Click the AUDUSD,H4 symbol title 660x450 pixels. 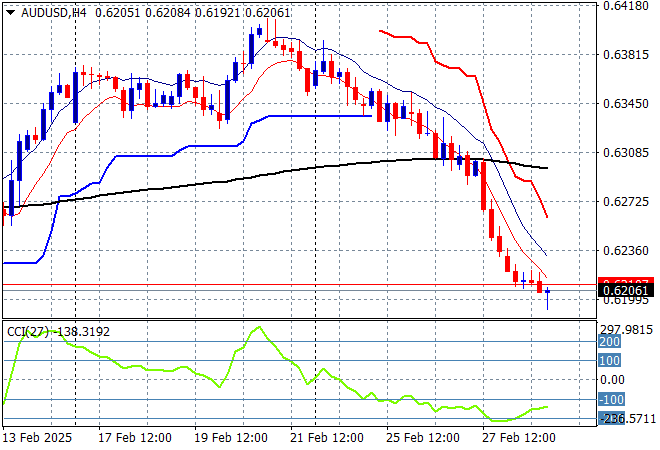[x=44, y=9]
